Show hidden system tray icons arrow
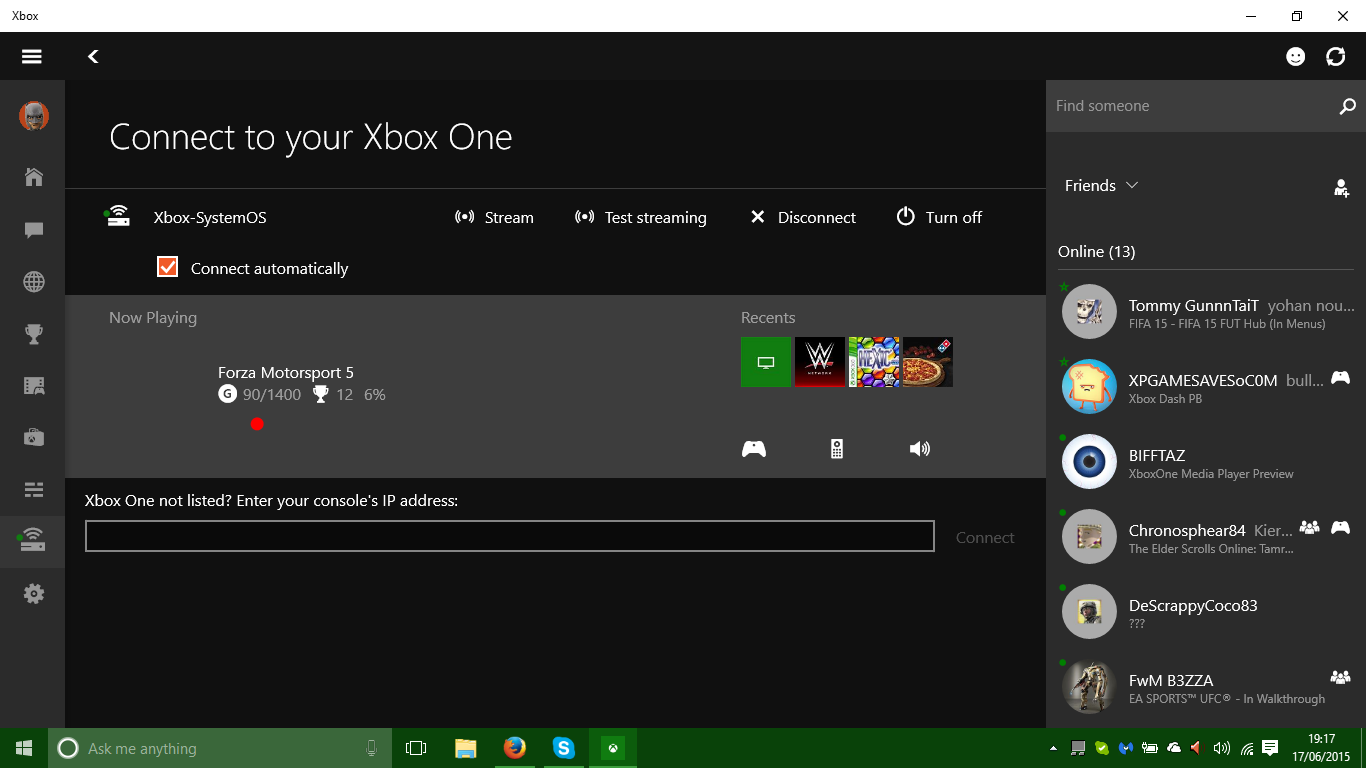1366x768 pixels. [1053, 748]
